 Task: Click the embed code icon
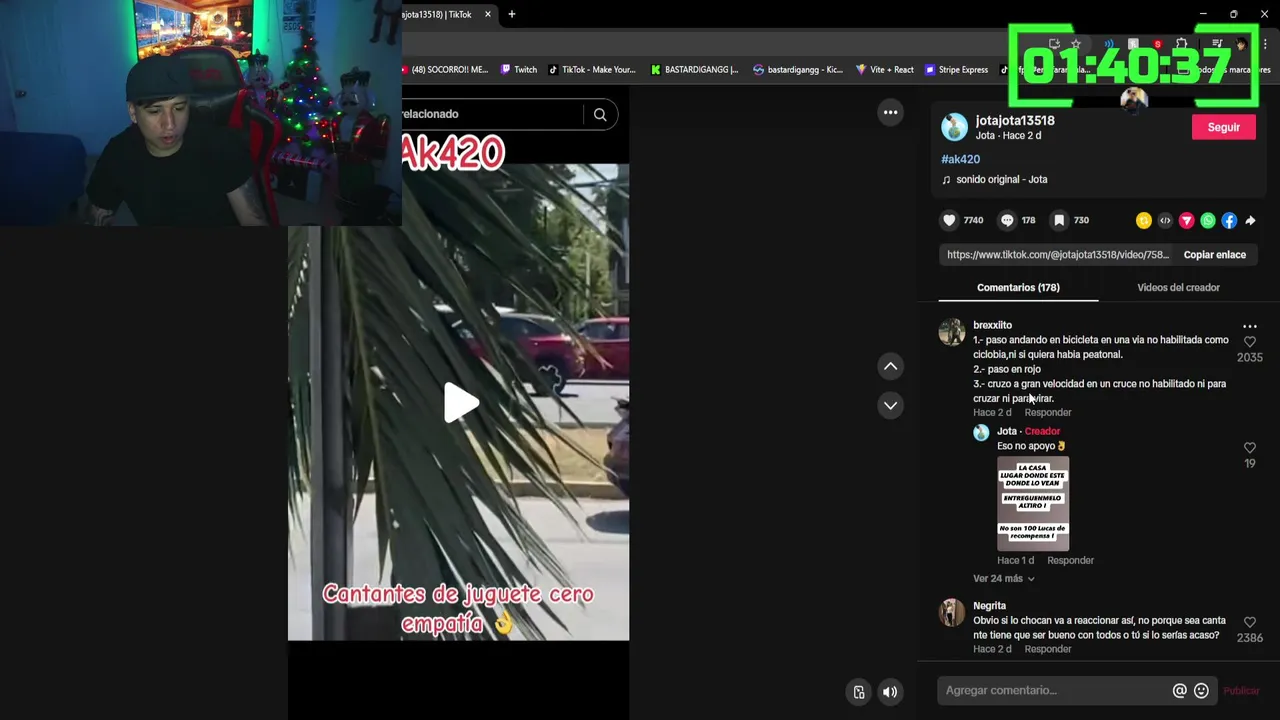point(1165,220)
